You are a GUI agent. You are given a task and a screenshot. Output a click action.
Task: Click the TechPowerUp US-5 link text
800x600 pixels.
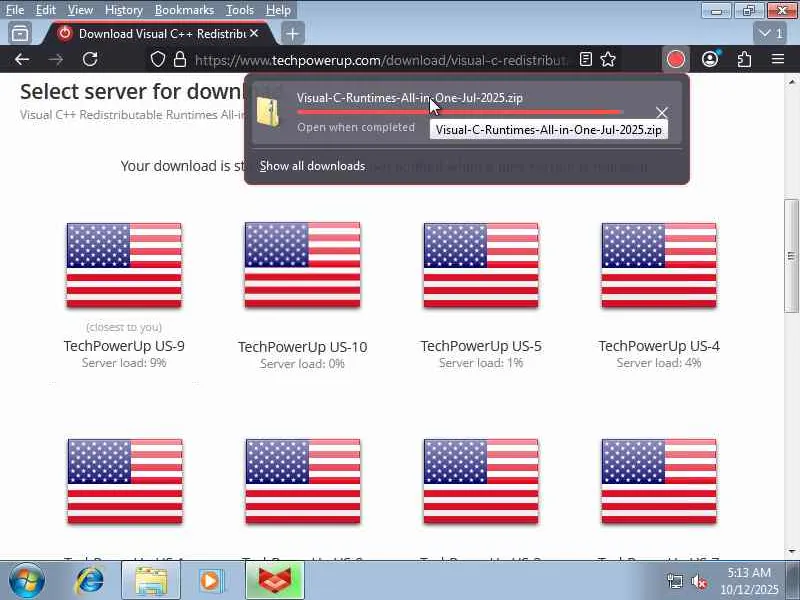(481, 346)
